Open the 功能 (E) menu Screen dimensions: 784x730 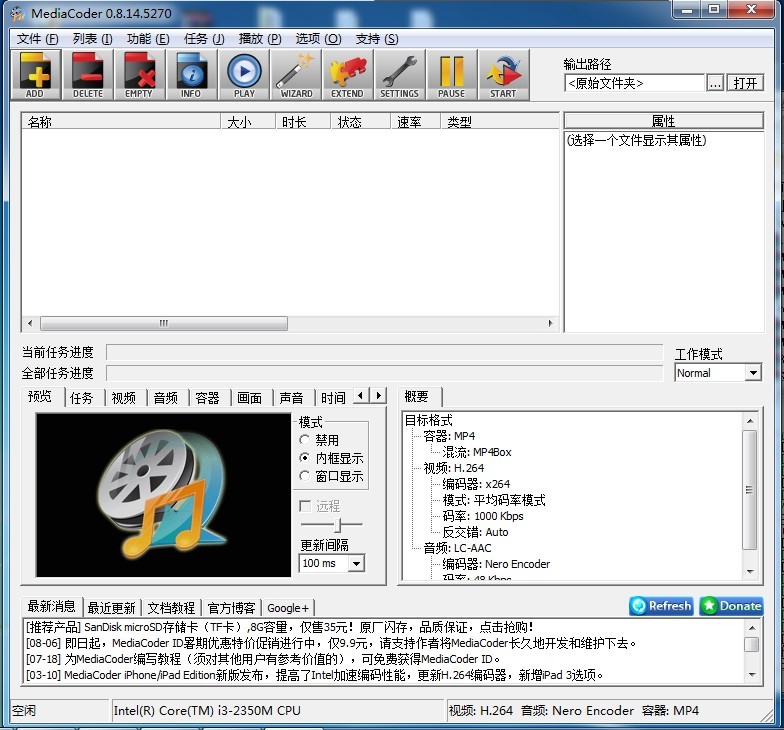(x=147, y=39)
